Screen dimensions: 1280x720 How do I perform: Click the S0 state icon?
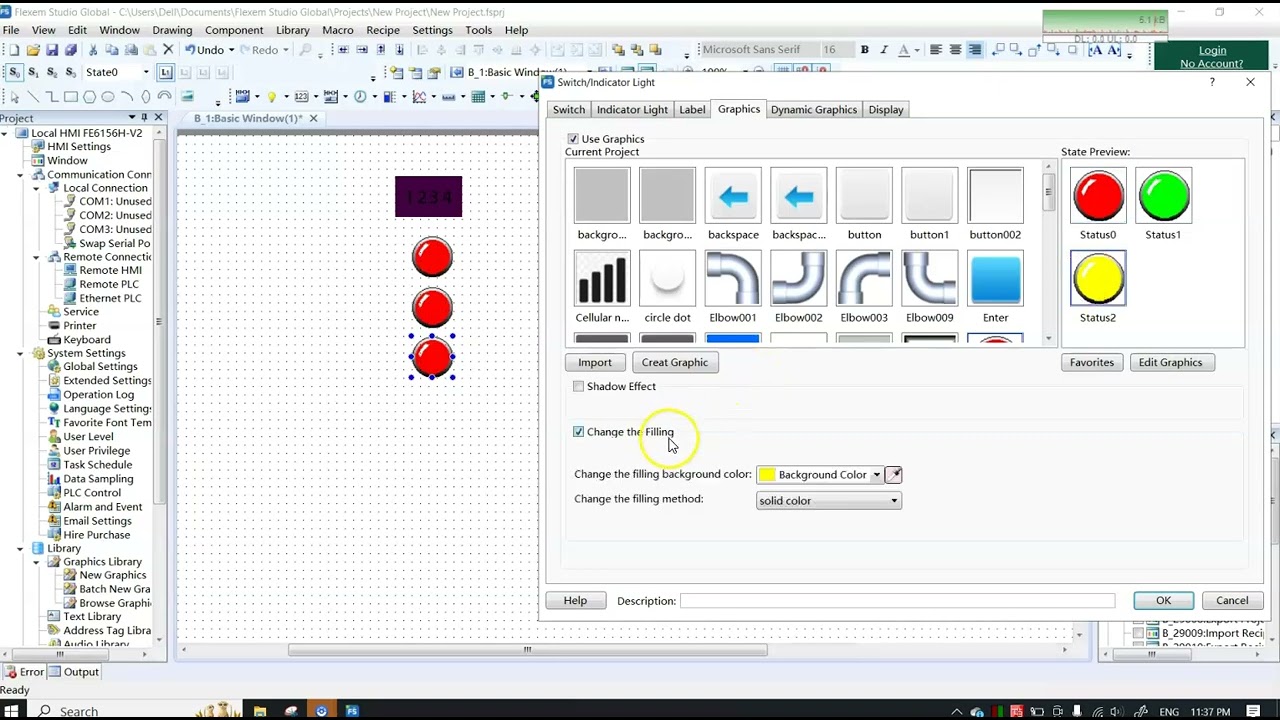[14, 72]
